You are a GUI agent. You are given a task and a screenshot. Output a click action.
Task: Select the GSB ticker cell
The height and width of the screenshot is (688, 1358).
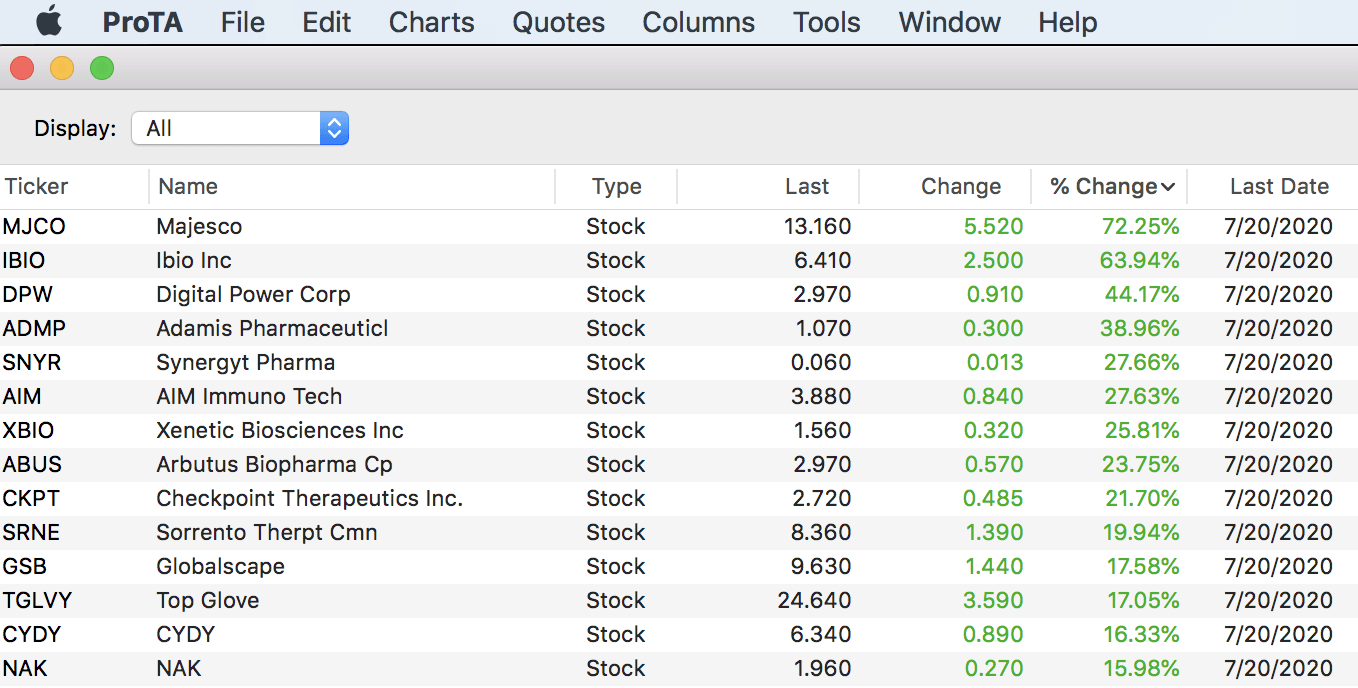(25, 566)
